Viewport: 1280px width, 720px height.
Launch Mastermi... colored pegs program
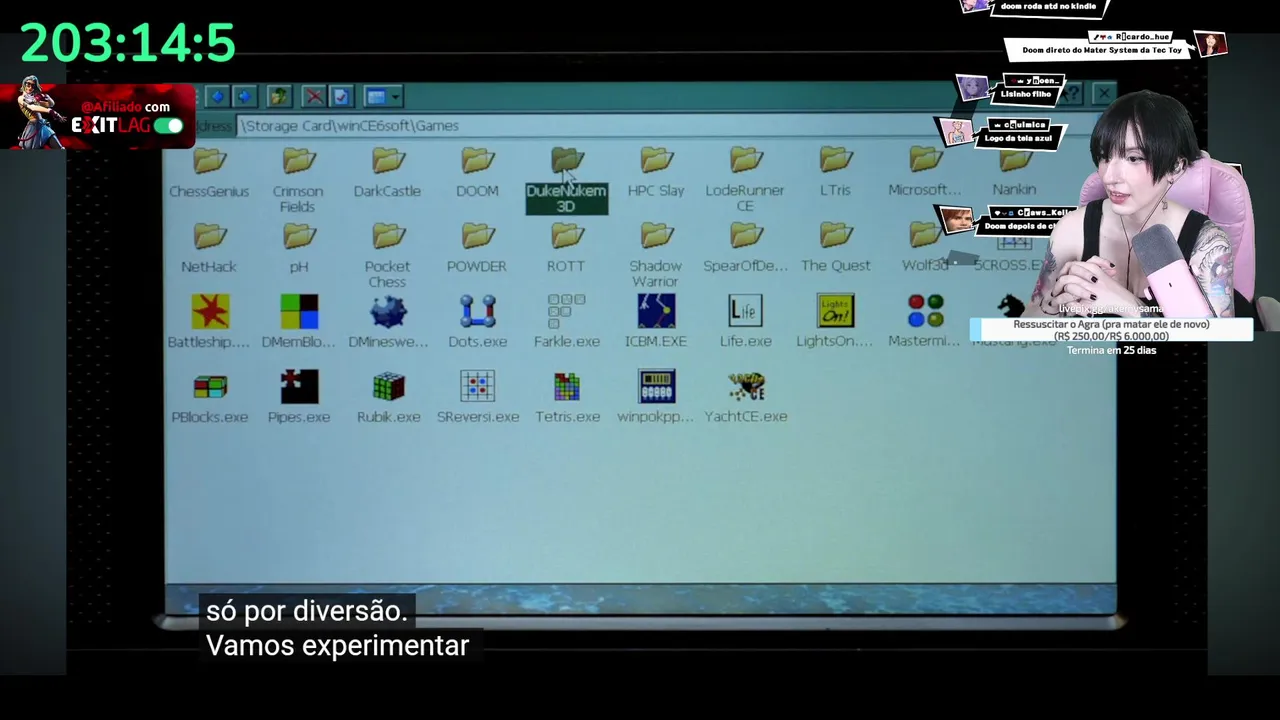(925, 321)
